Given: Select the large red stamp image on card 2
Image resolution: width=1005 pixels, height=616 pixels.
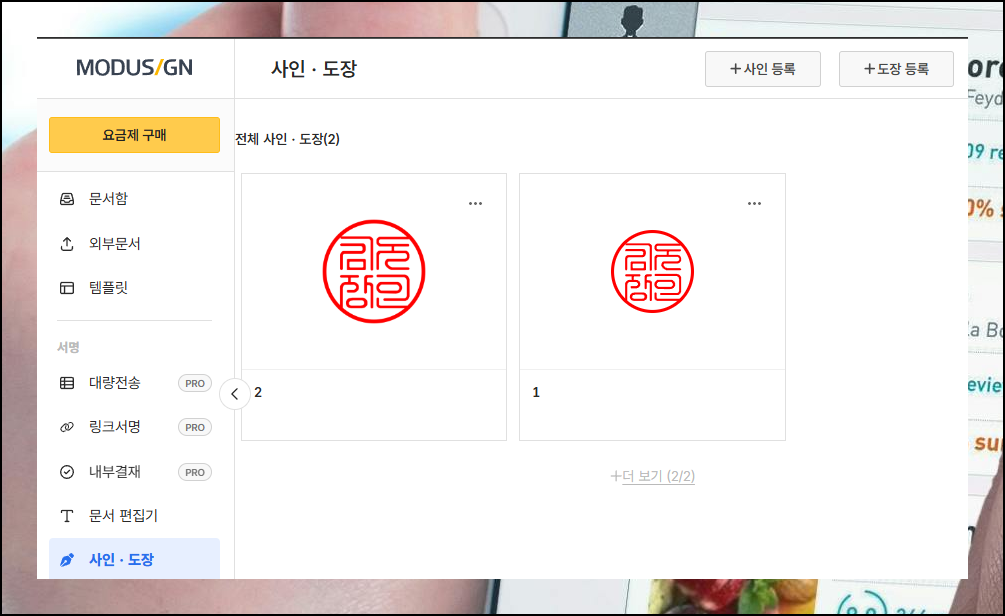Looking at the screenshot, I should (x=374, y=271).
